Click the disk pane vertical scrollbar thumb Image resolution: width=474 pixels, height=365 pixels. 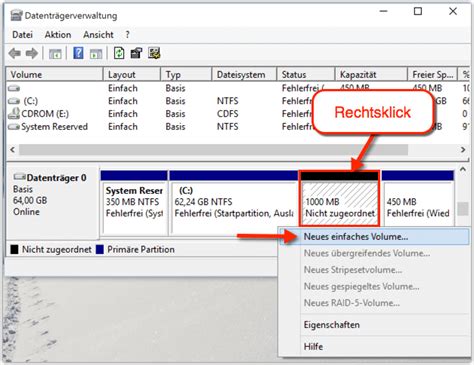tap(463, 209)
